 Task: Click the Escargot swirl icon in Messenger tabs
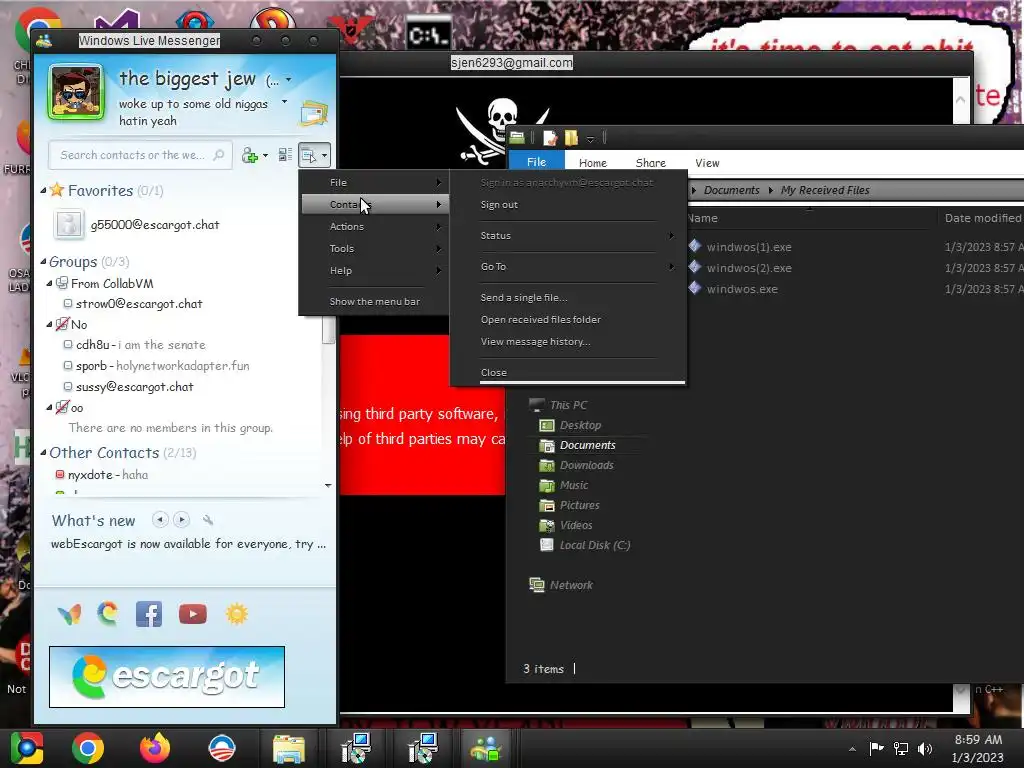point(108,614)
